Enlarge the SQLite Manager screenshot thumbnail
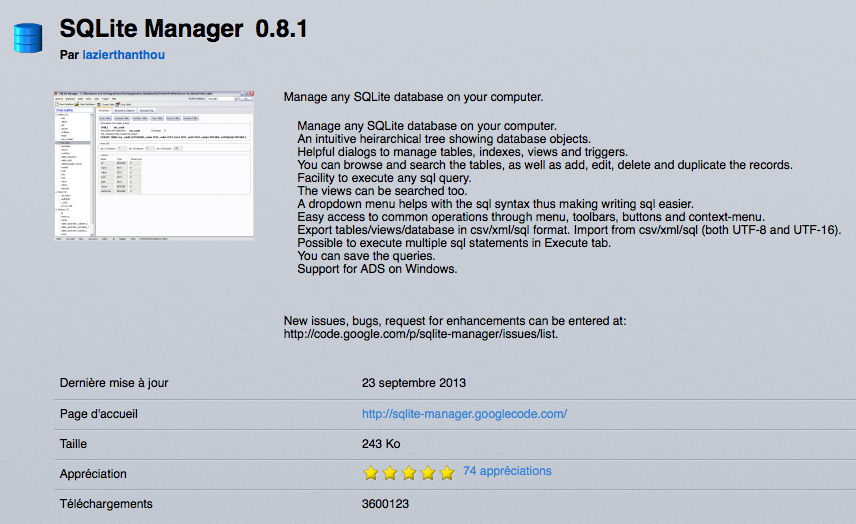The width and height of the screenshot is (856, 524). [x=153, y=165]
